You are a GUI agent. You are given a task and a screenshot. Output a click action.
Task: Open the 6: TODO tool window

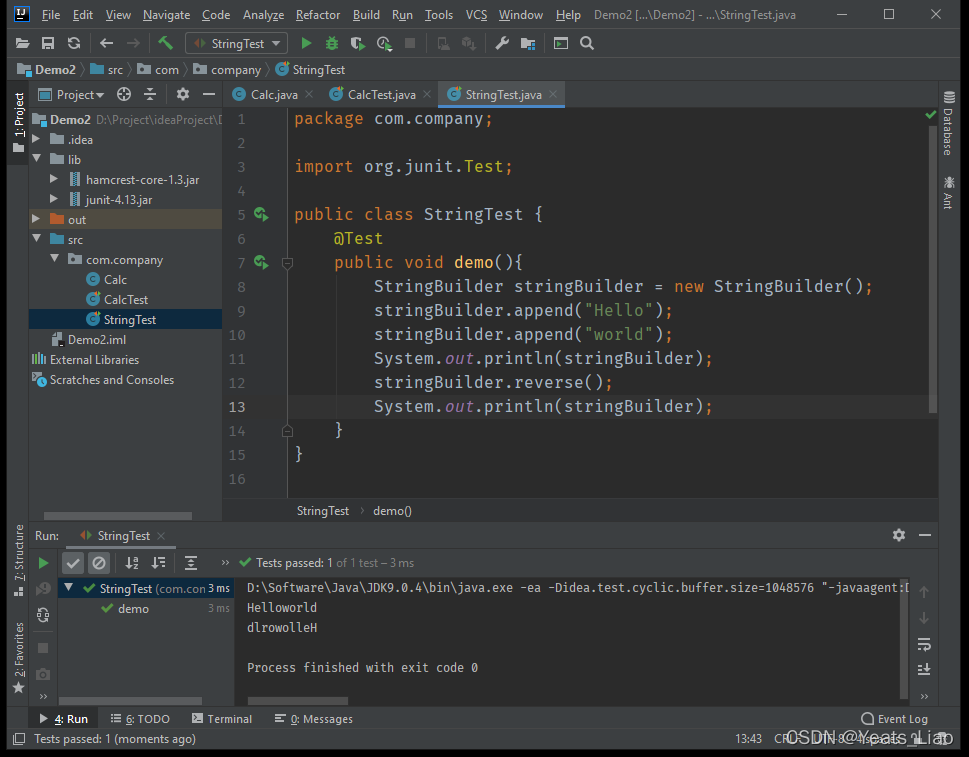point(140,719)
